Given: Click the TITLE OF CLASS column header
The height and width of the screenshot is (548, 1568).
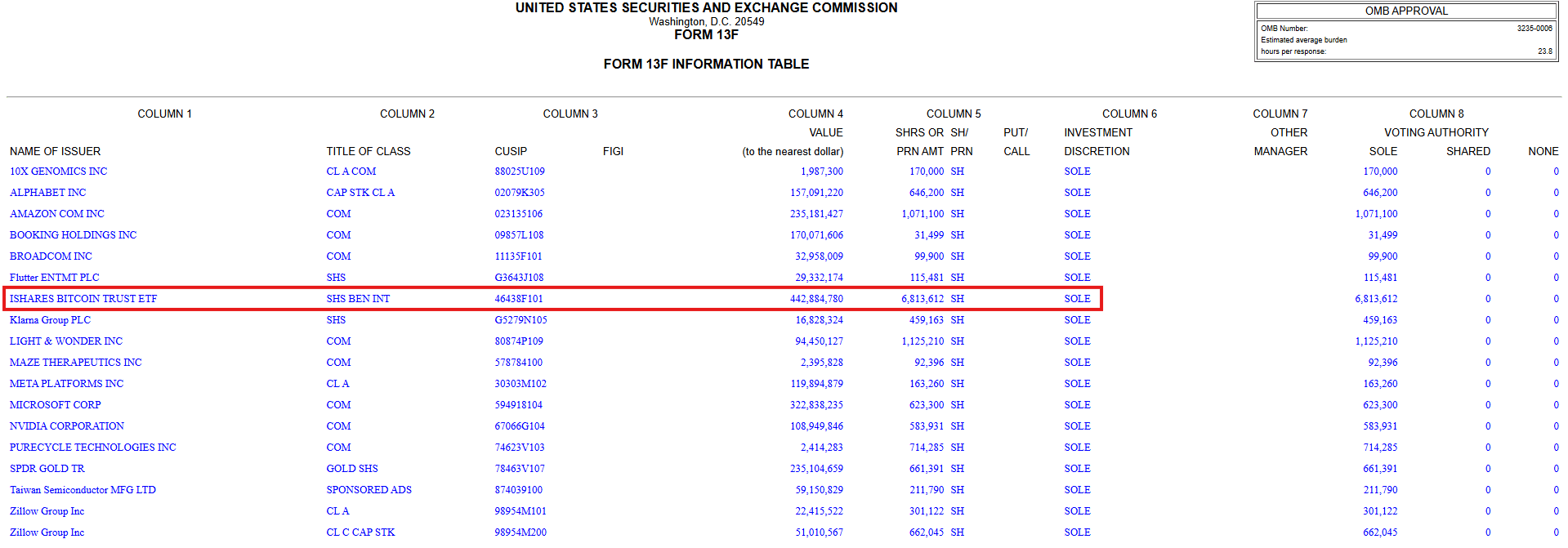Looking at the screenshot, I should [369, 151].
